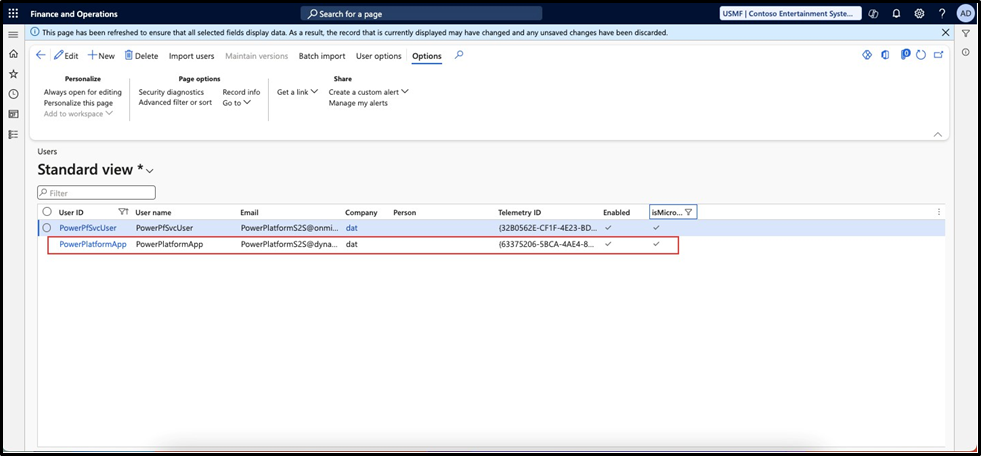Expand Create a custom alert dropdown
Screen dimensions: 981x456
click(x=369, y=92)
